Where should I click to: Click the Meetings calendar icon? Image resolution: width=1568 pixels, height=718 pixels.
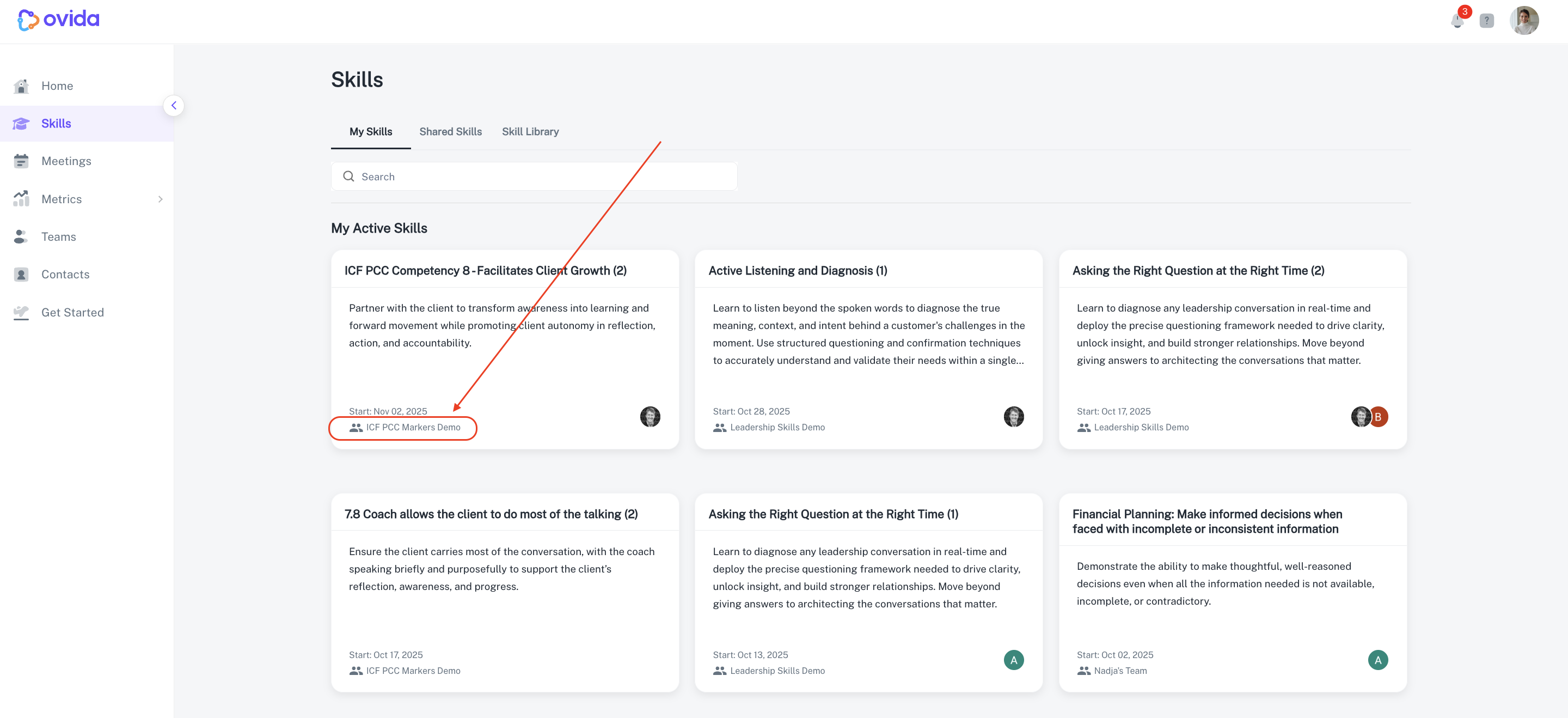[21, 161]
